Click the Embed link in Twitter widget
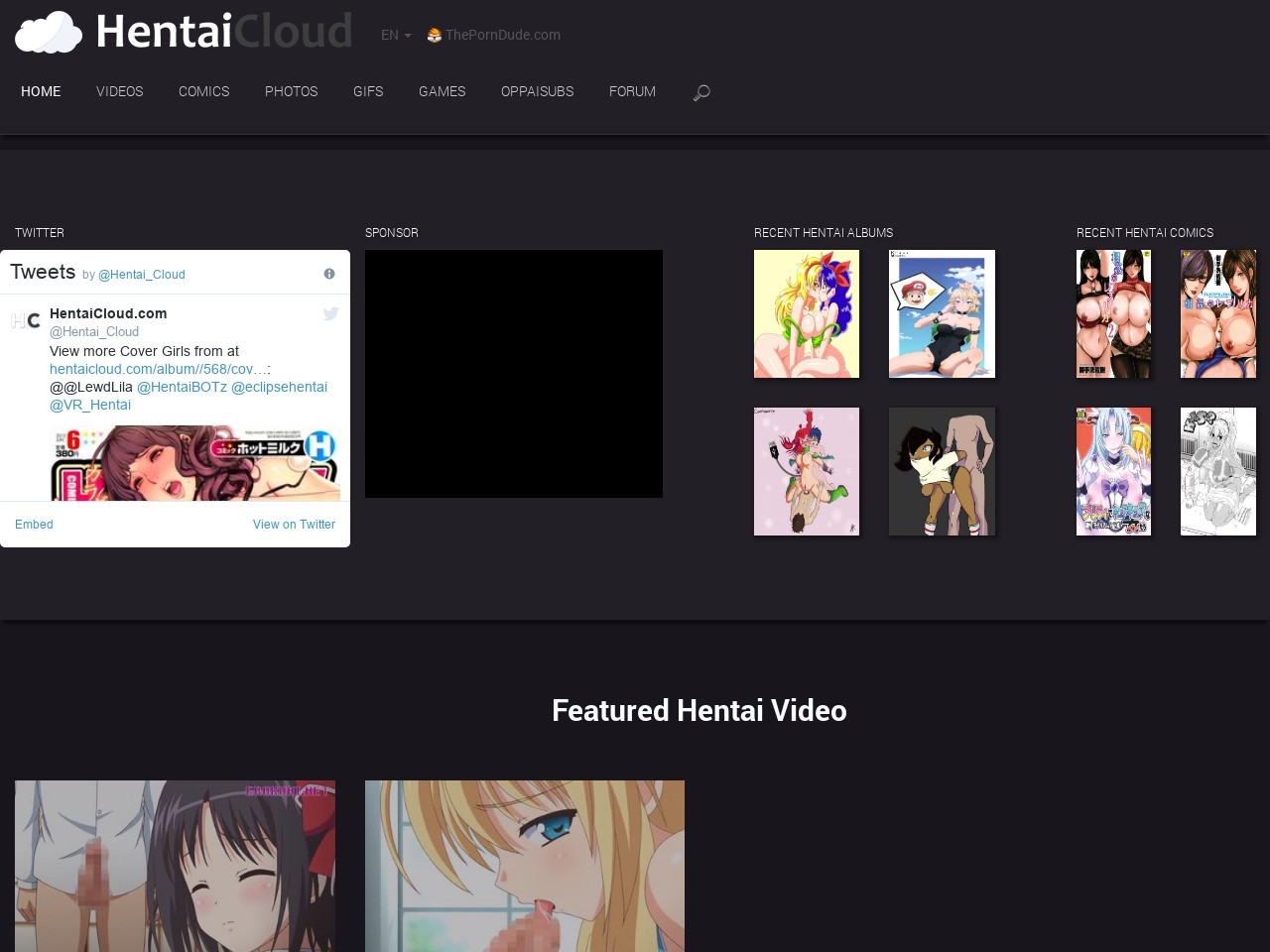The height and width of the screenshot is (952, 1270). [34, 525]
